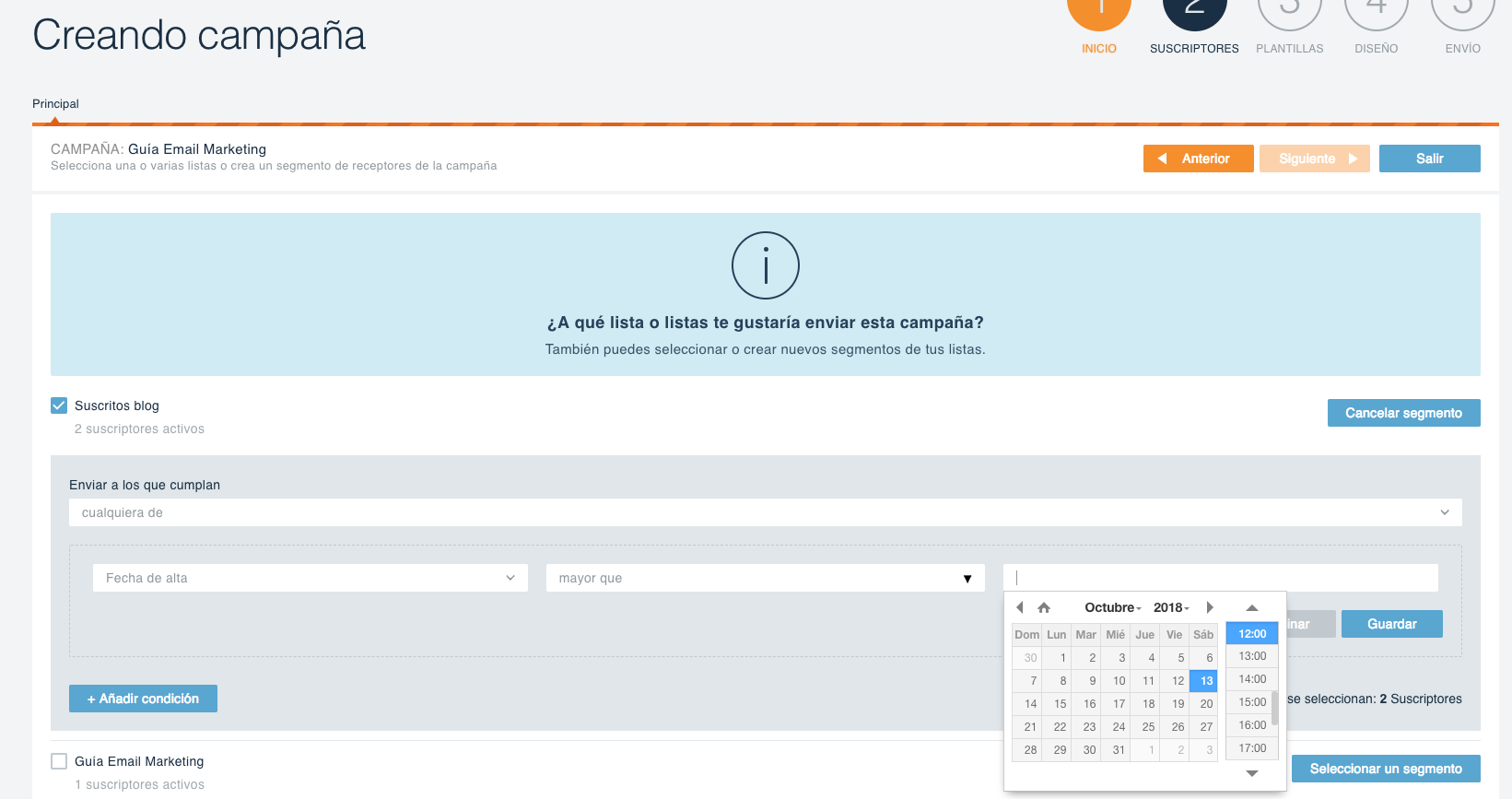Click 'Guía Email Marketing' list label
1512x799 pixels.
139,761
